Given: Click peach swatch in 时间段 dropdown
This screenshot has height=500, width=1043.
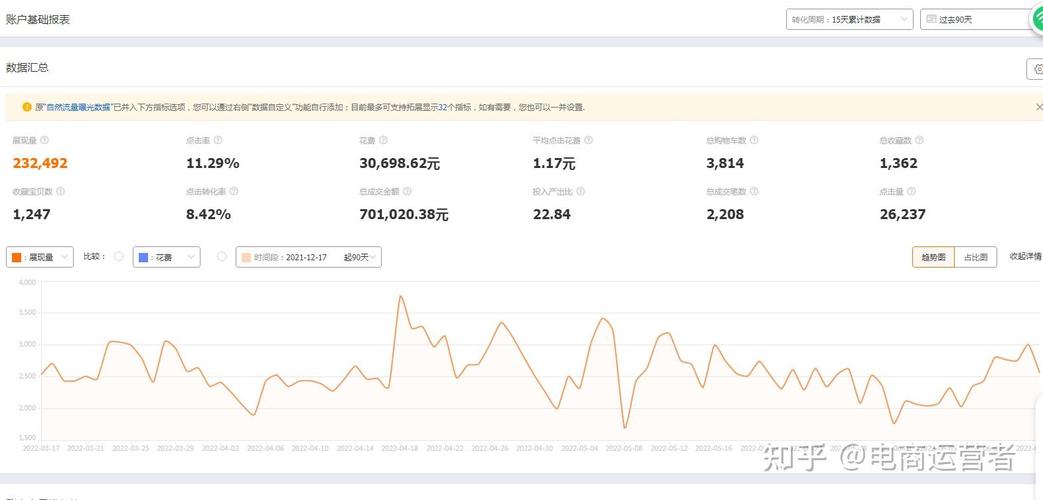Looking at the screenshot, I should tap(246, 257).
